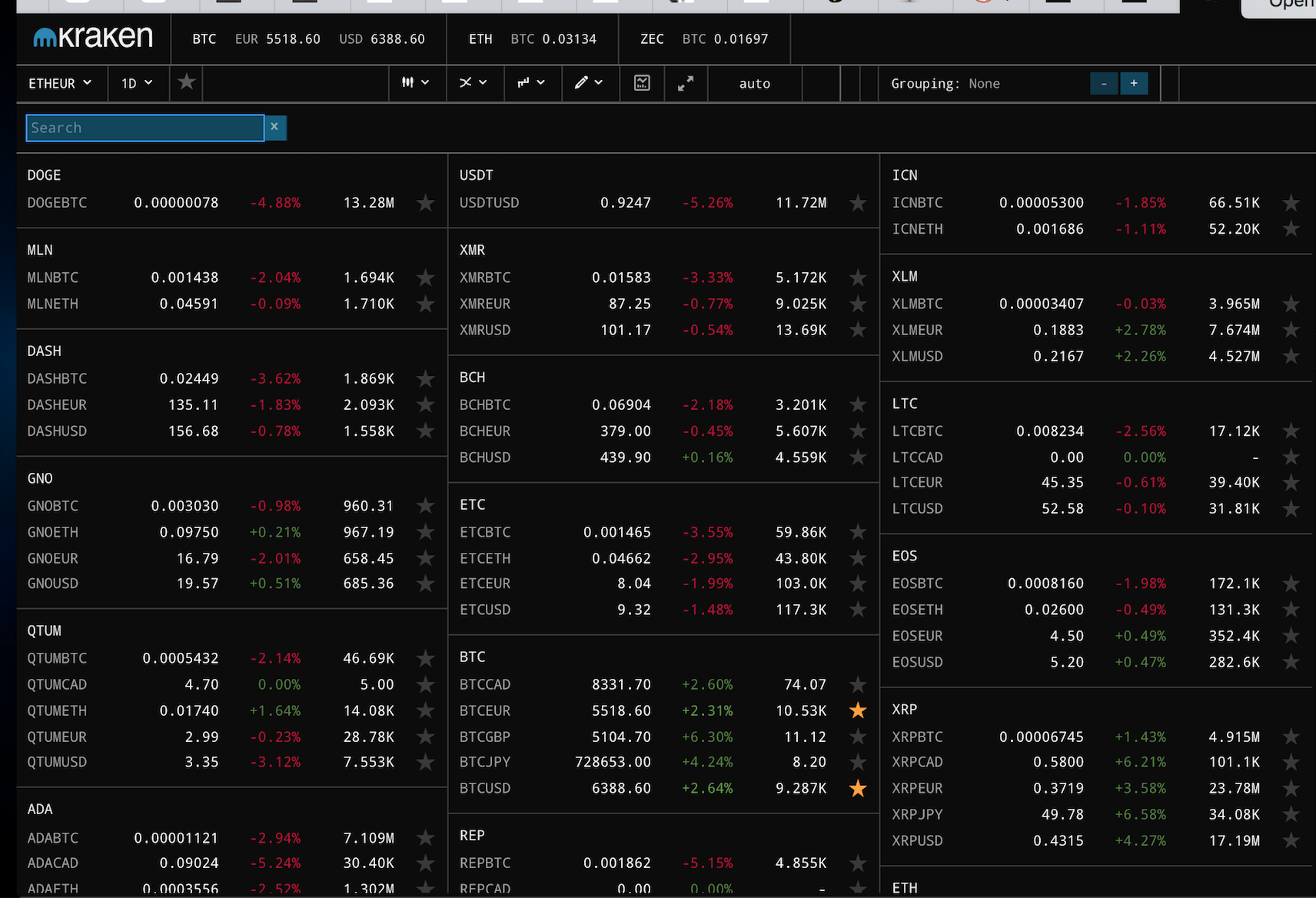Select the XRPUSD market row

(1097, 840)
